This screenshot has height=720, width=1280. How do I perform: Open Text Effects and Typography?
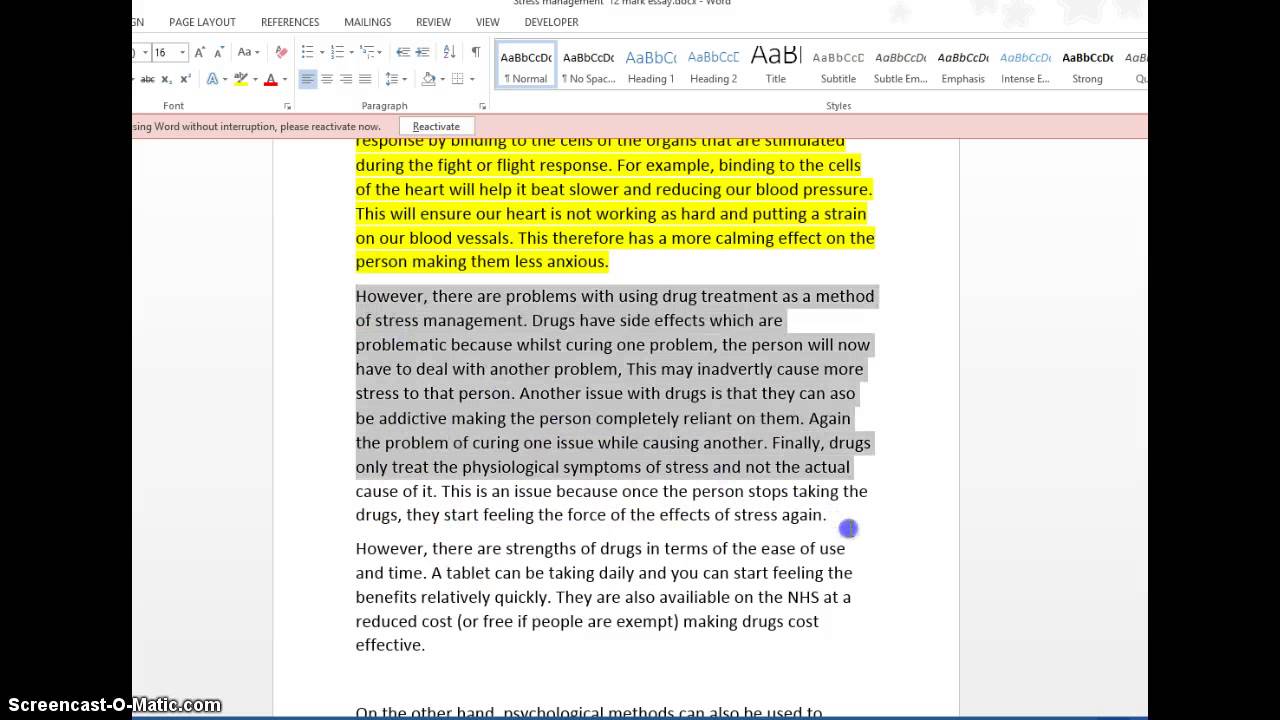click(212, 79)
